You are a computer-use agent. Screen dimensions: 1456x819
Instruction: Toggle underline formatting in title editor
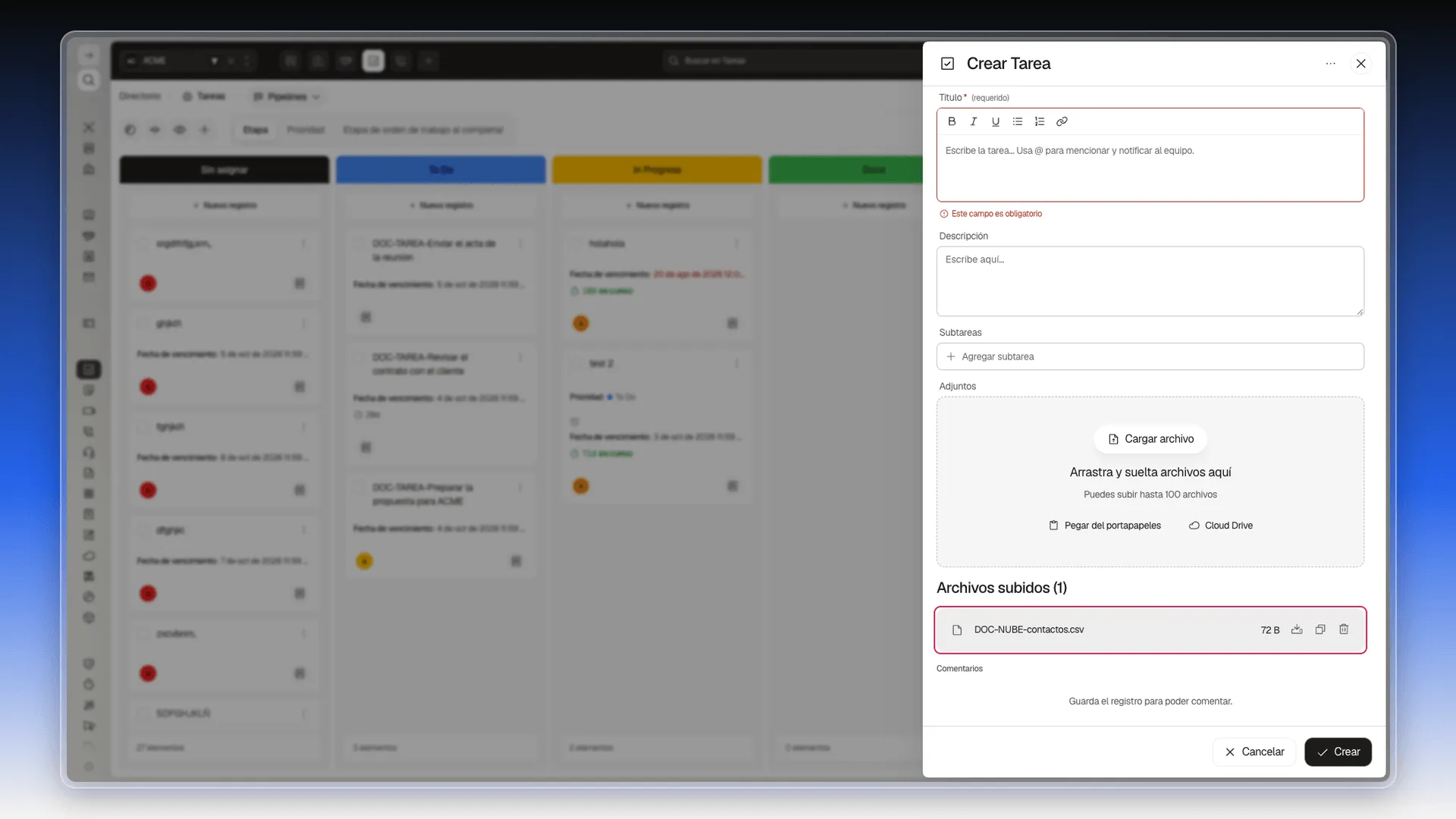(x=996, y=121)
